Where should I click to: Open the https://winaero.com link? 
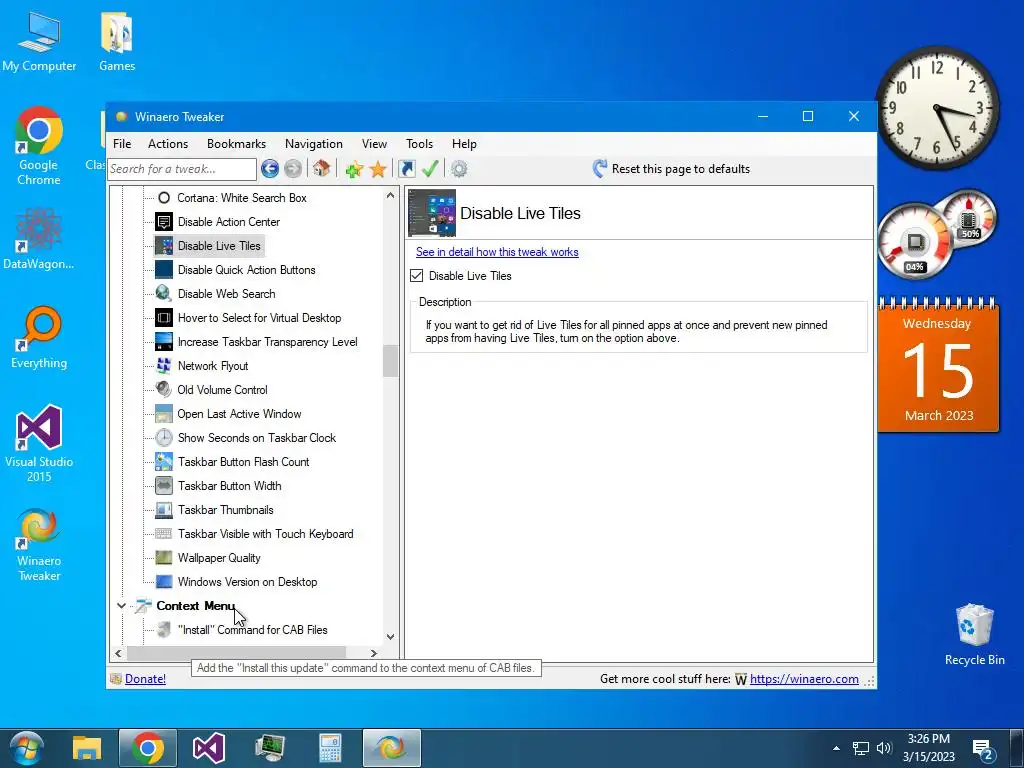tap(804, 679)
